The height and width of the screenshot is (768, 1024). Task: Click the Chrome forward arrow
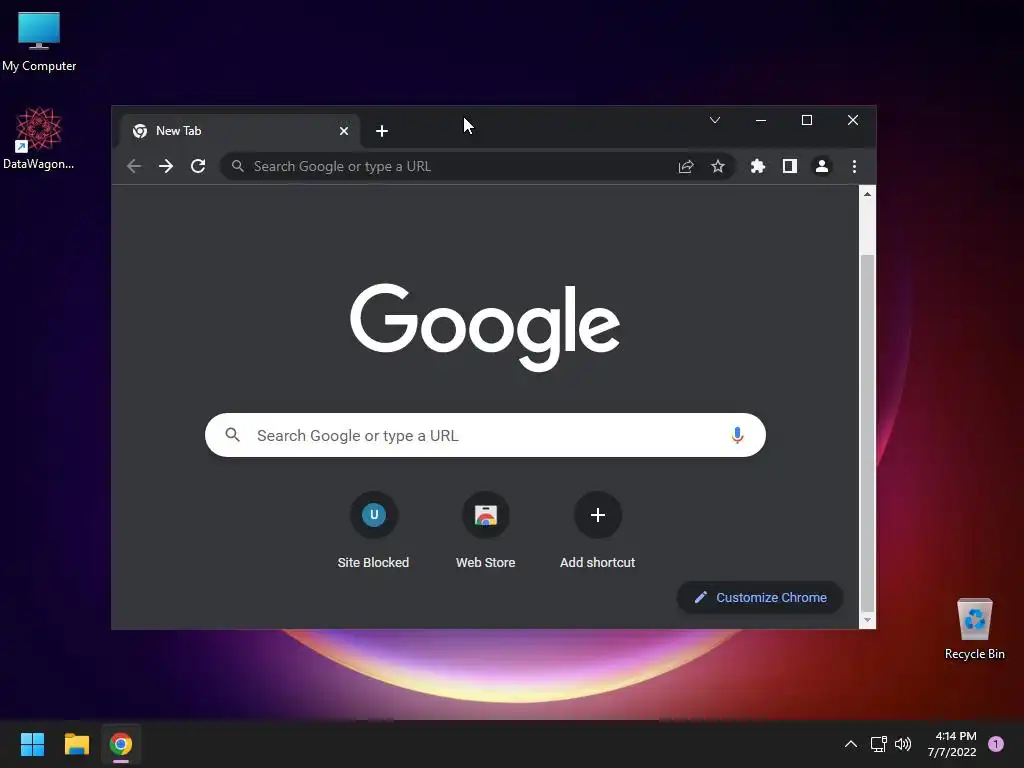click(x=166, y=166)
